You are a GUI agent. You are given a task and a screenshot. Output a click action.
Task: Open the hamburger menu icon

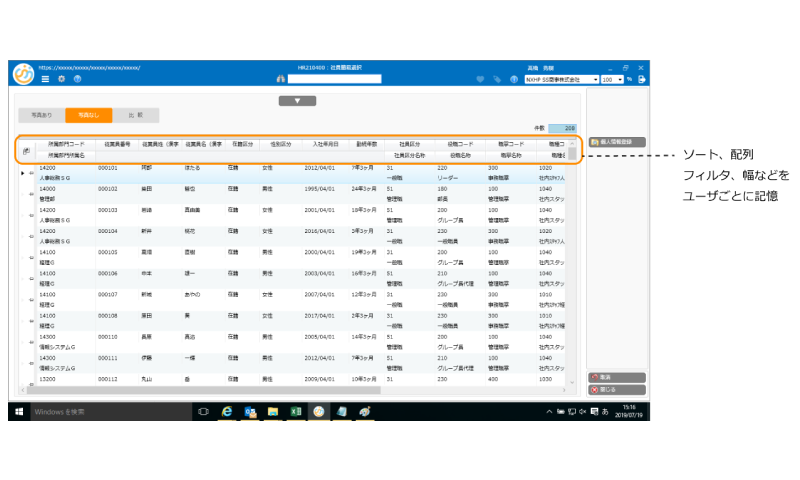click(45, 78)
